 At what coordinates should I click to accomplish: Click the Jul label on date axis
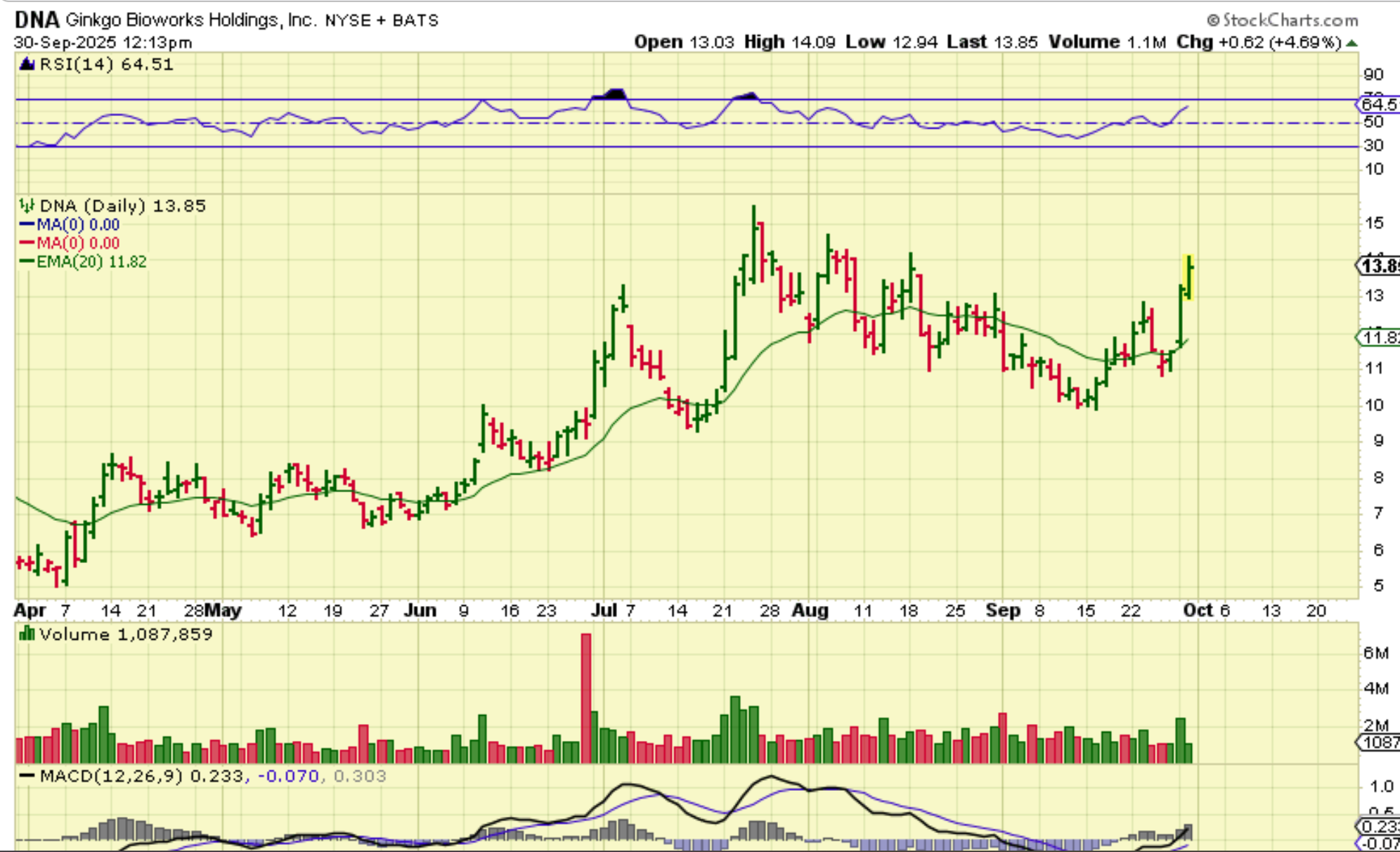click(604, 610)
